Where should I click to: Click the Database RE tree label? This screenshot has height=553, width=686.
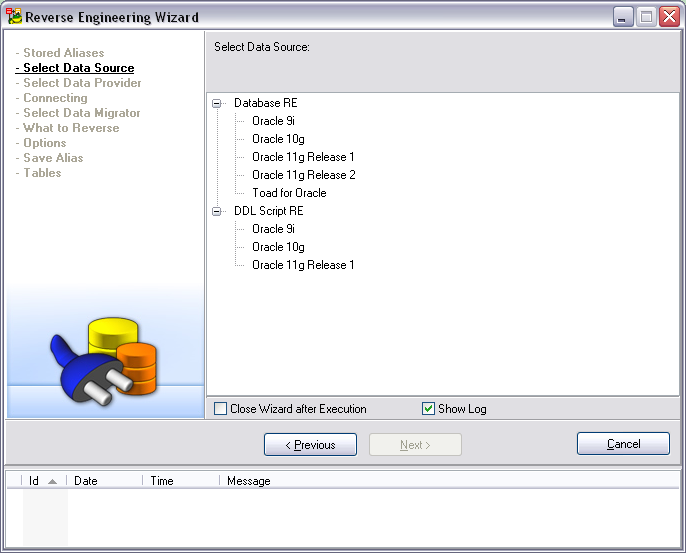click(266, 103)
